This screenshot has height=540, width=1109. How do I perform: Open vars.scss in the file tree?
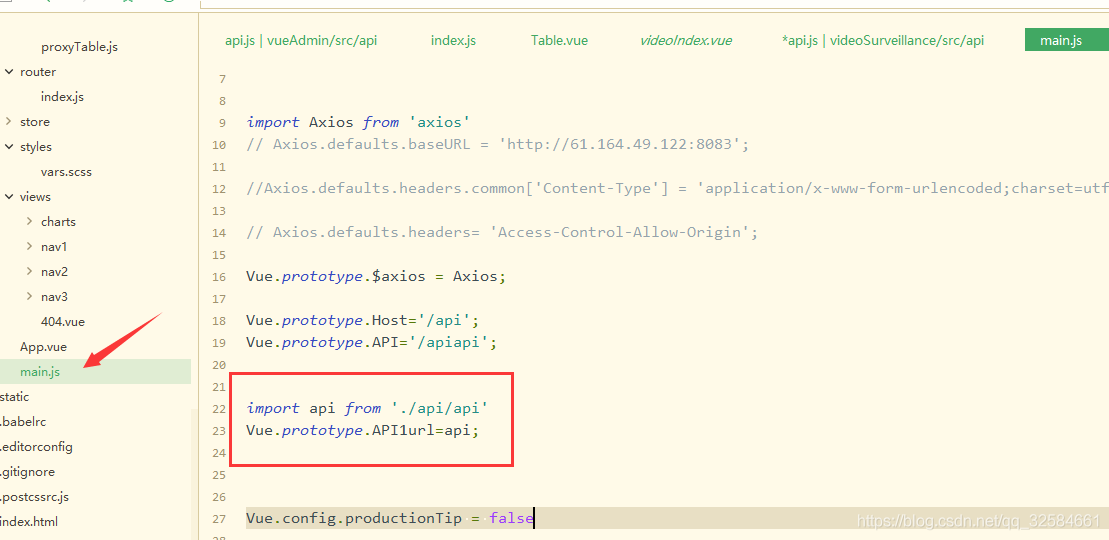tap(66, 172)
